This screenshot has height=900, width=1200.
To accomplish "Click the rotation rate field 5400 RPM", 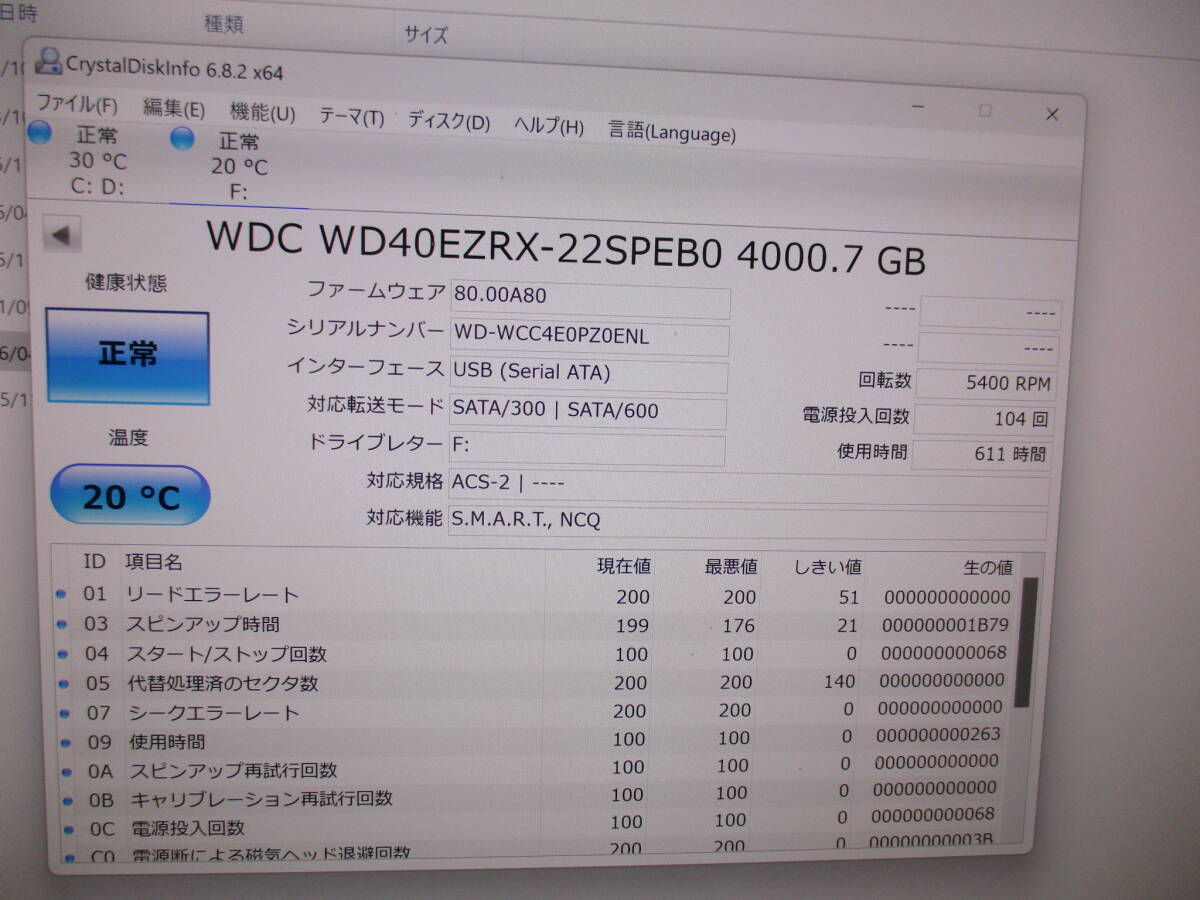I will click(985, 383).
